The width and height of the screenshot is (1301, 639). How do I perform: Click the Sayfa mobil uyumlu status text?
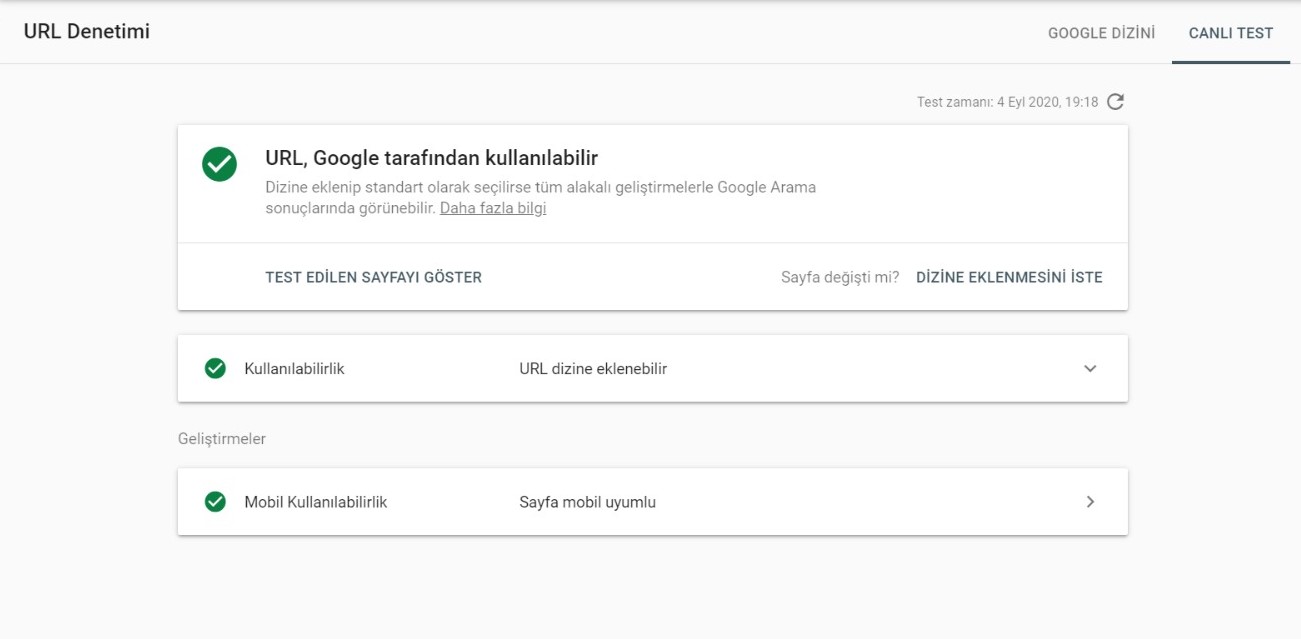[587, 502]
